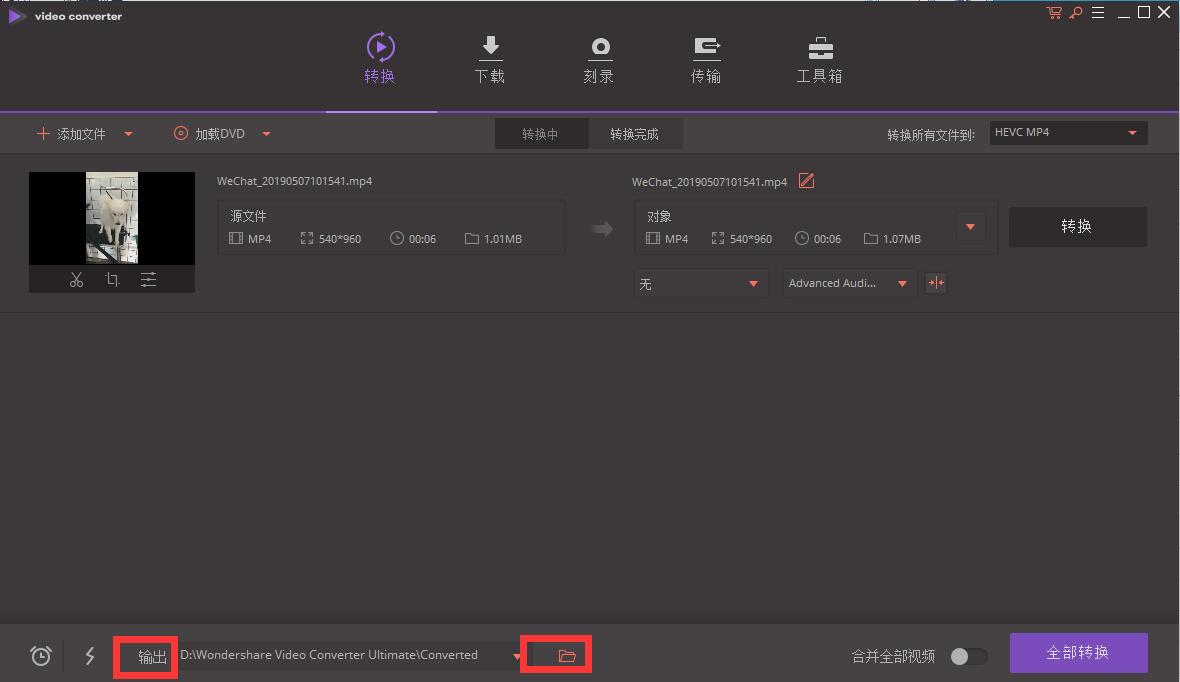
Task: Open the Effects adjustment sliders icon on thumbnail
Action: pos(148,279)
